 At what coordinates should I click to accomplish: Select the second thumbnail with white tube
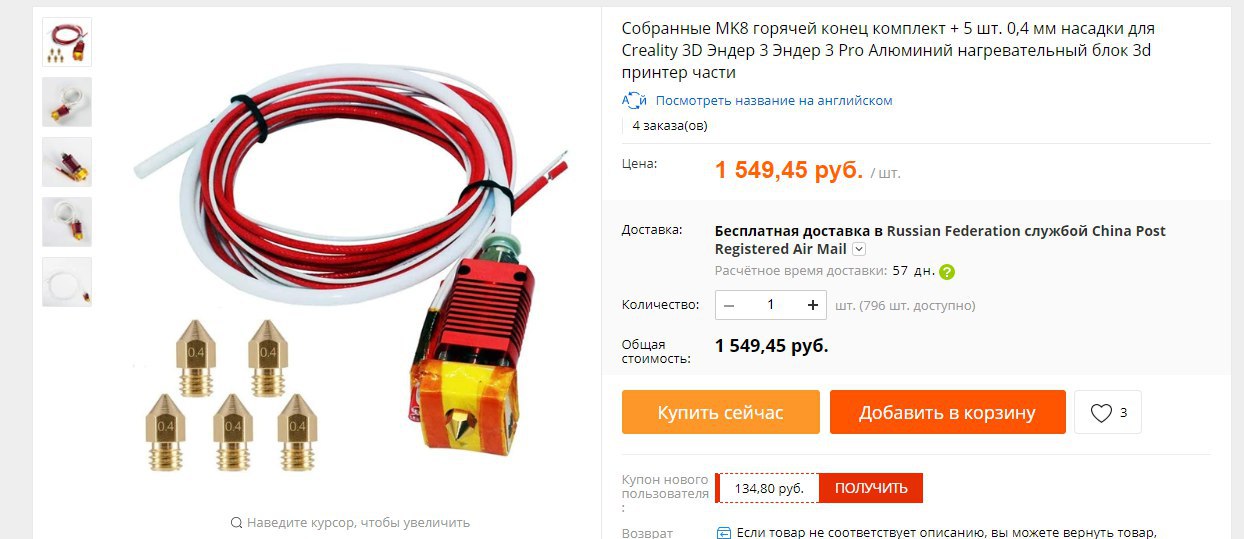click(67, 102)
